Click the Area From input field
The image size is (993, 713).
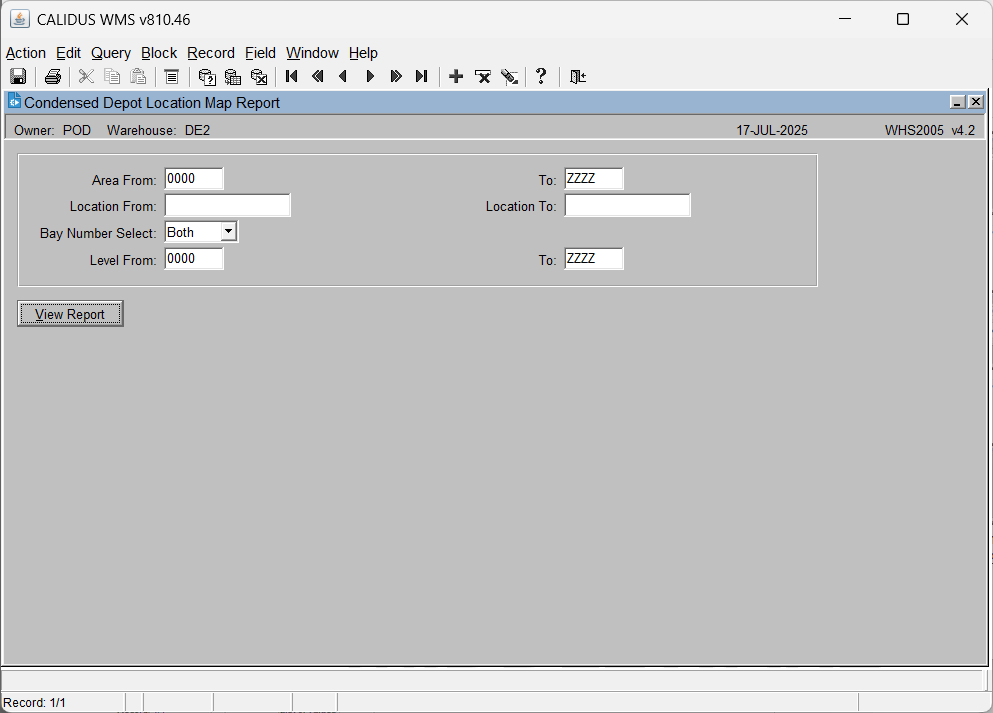pos(194,179)
